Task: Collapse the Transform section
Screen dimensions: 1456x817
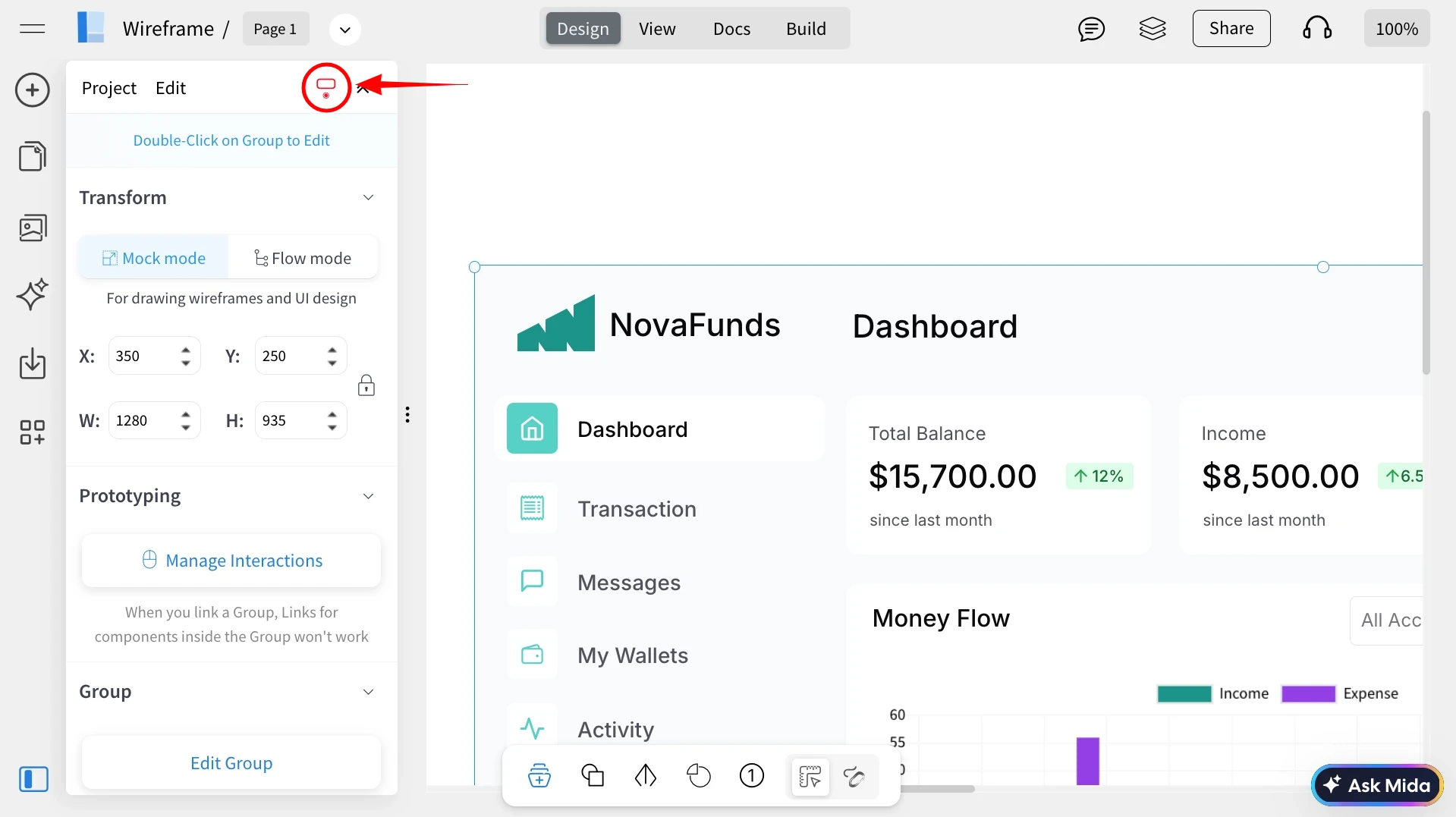Action: tap(369, 198)
